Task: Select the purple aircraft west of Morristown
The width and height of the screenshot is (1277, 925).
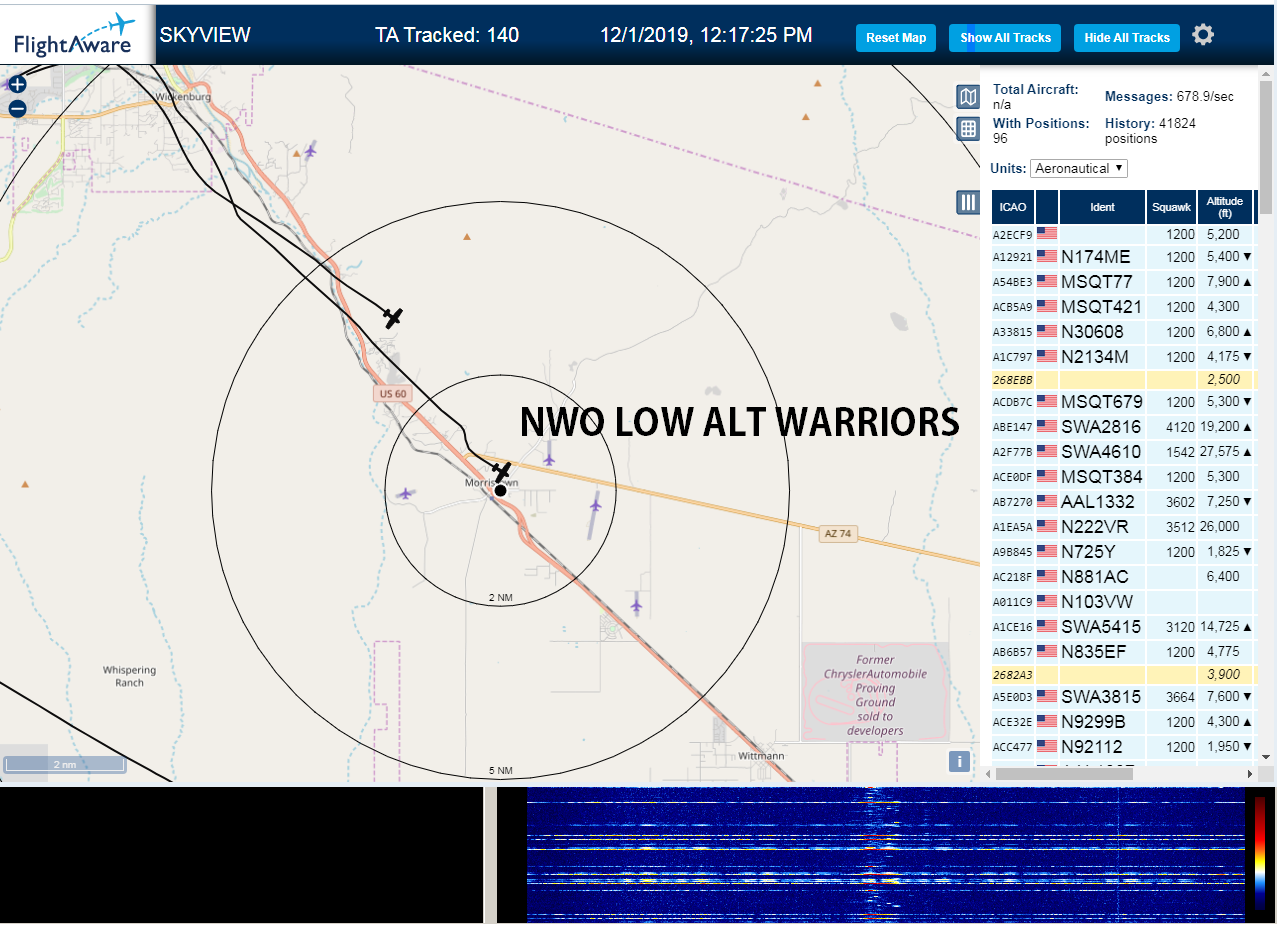Action: point(405,493)
